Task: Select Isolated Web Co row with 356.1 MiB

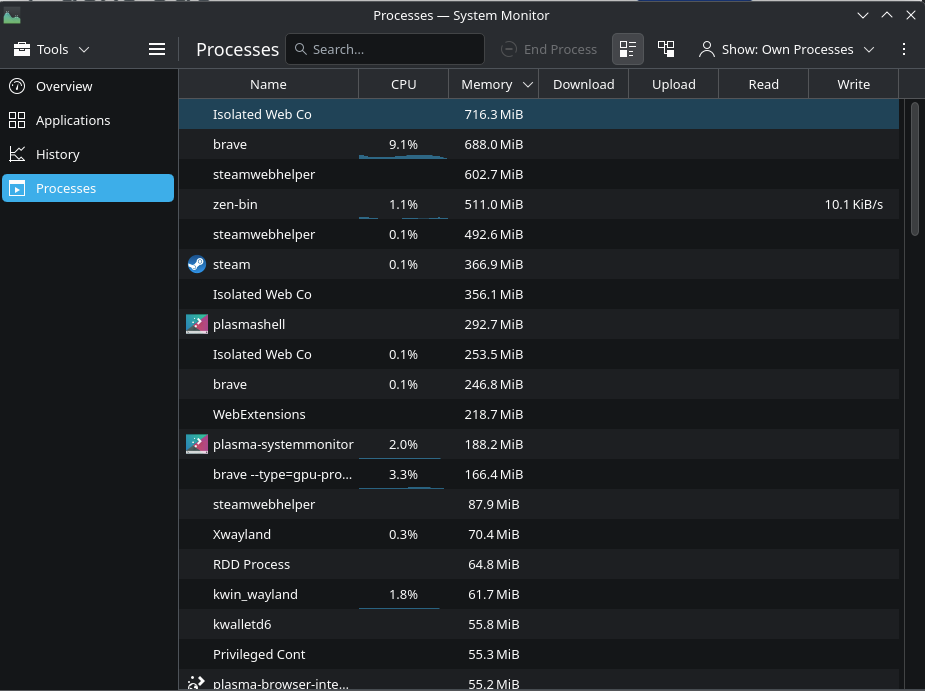Action: point(539,294)
